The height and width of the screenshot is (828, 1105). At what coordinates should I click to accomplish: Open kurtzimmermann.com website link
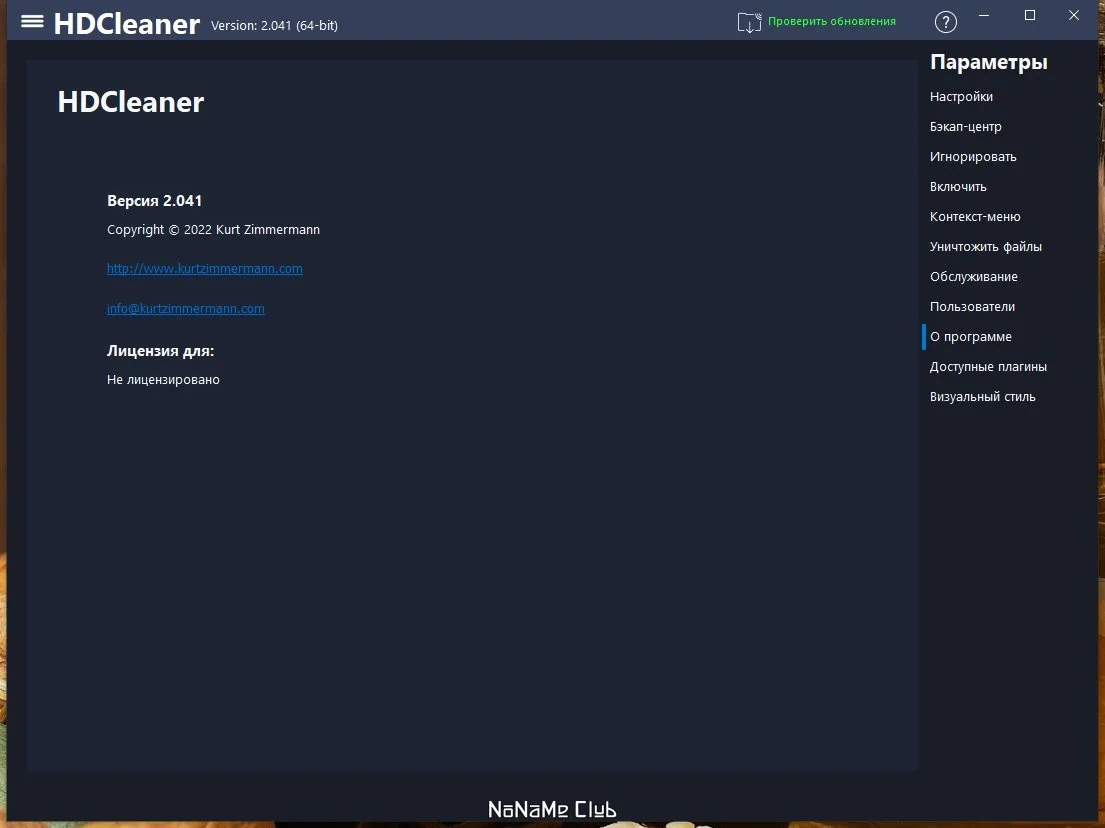(x=204, y=268)
